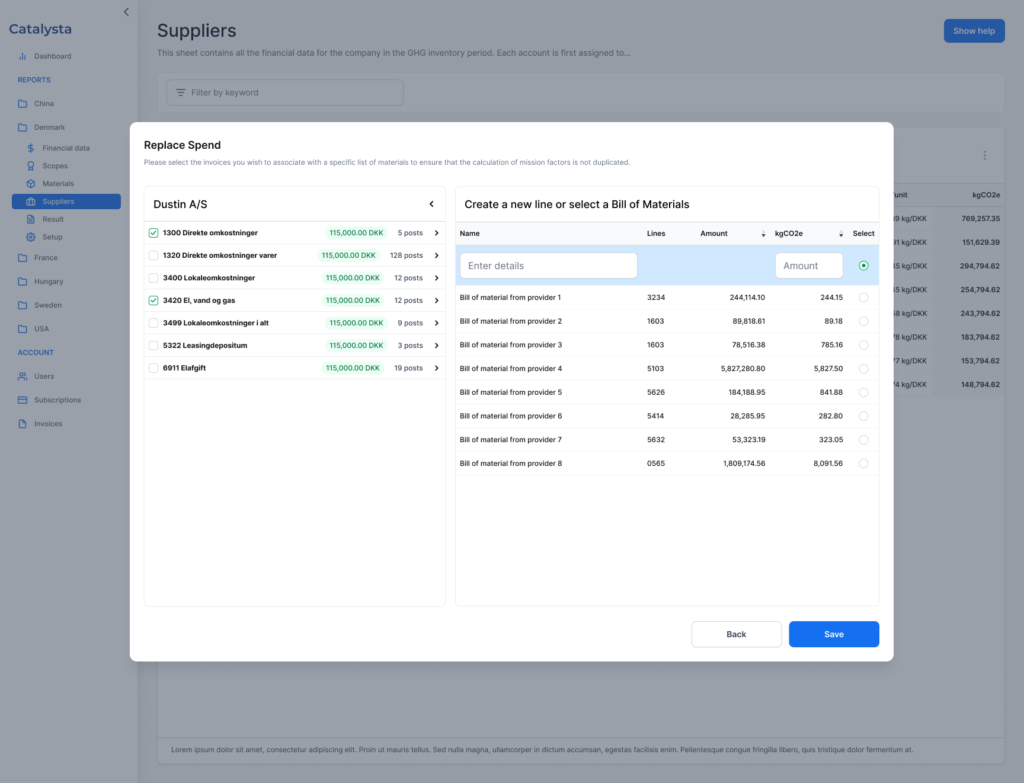Click the Scopes document icon in sidebar

[x=31, y=166]
